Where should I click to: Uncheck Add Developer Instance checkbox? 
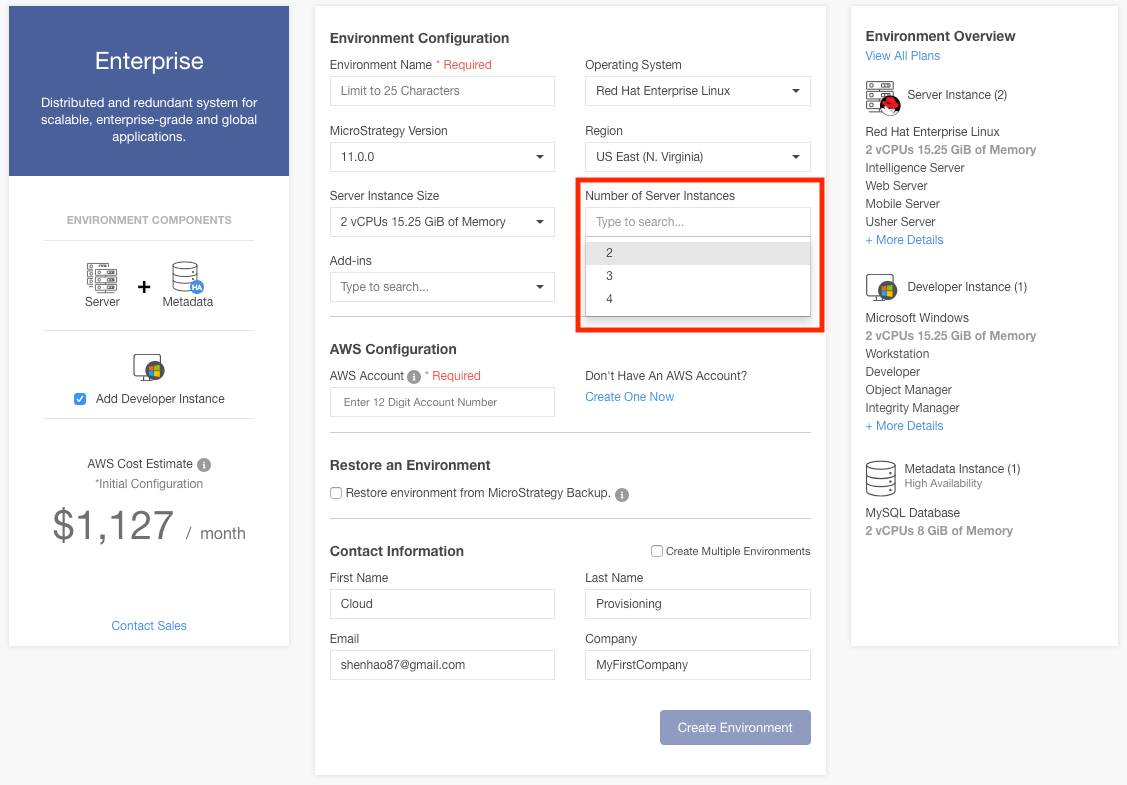(80, 399)
